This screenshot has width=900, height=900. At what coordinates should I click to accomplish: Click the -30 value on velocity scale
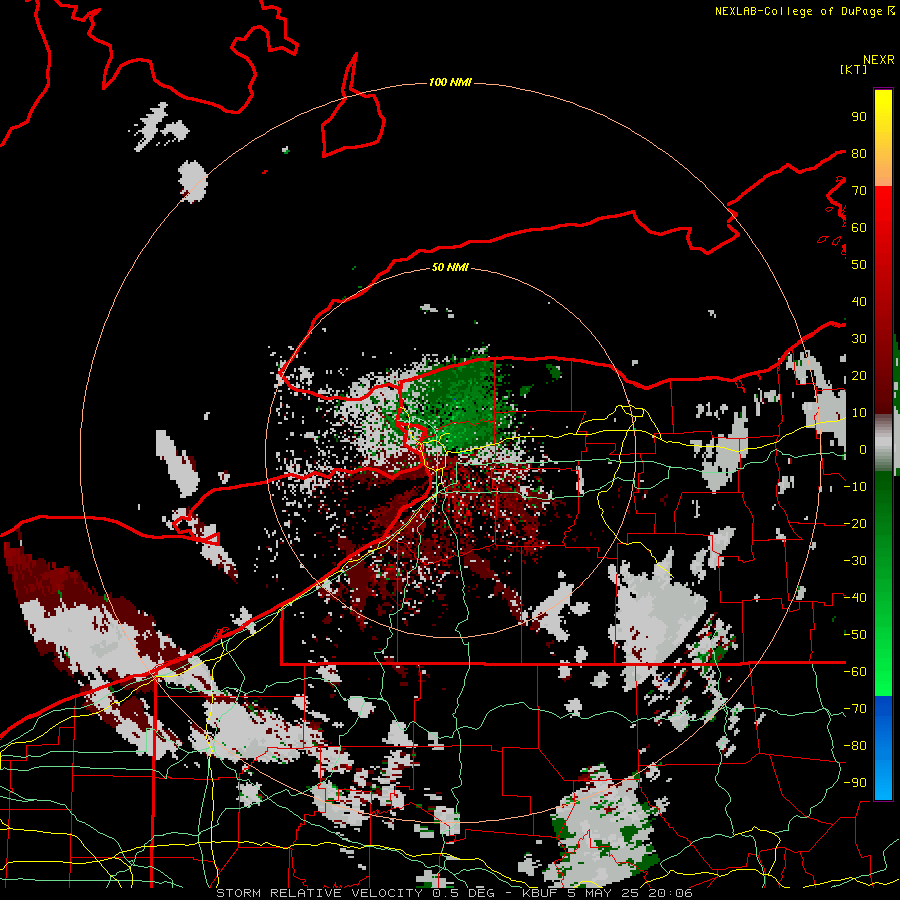click(x=856, y=561)
